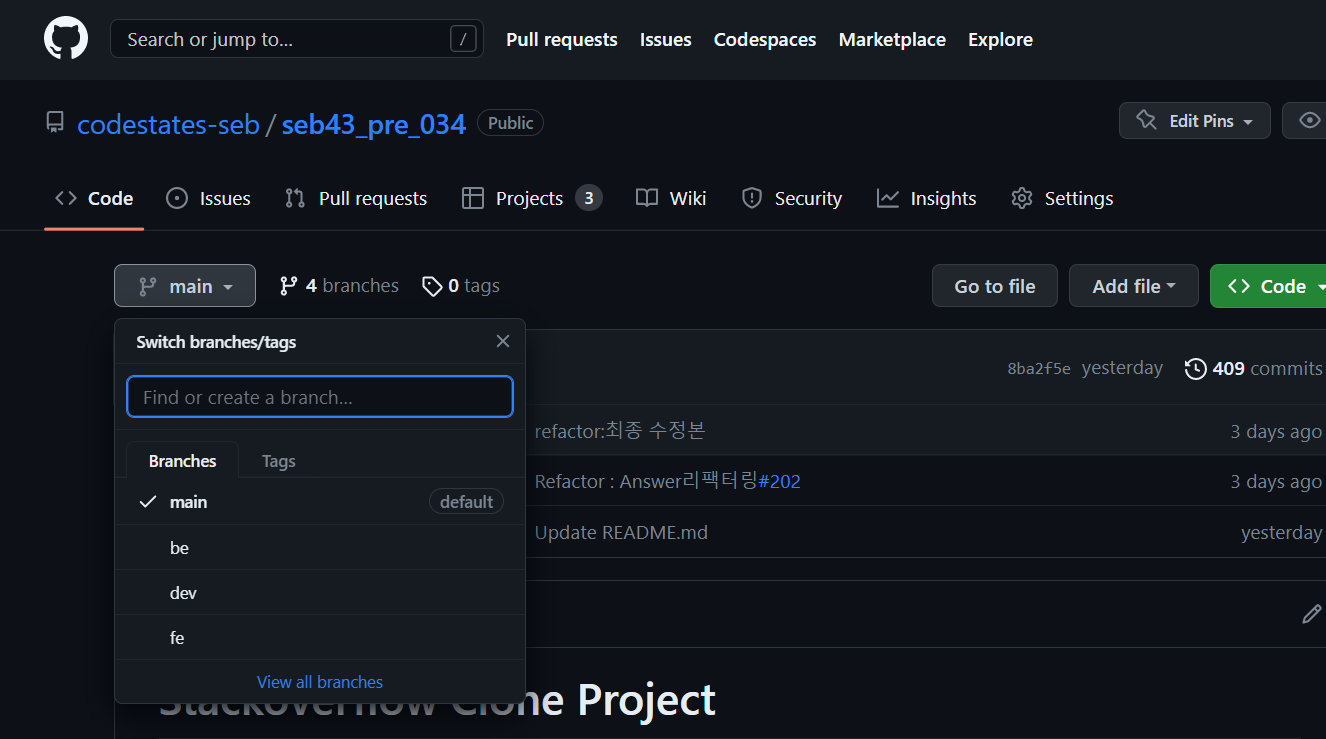The image size is (1326, 739).
Task: Open the Insights tab
Action: click(926, 198)
